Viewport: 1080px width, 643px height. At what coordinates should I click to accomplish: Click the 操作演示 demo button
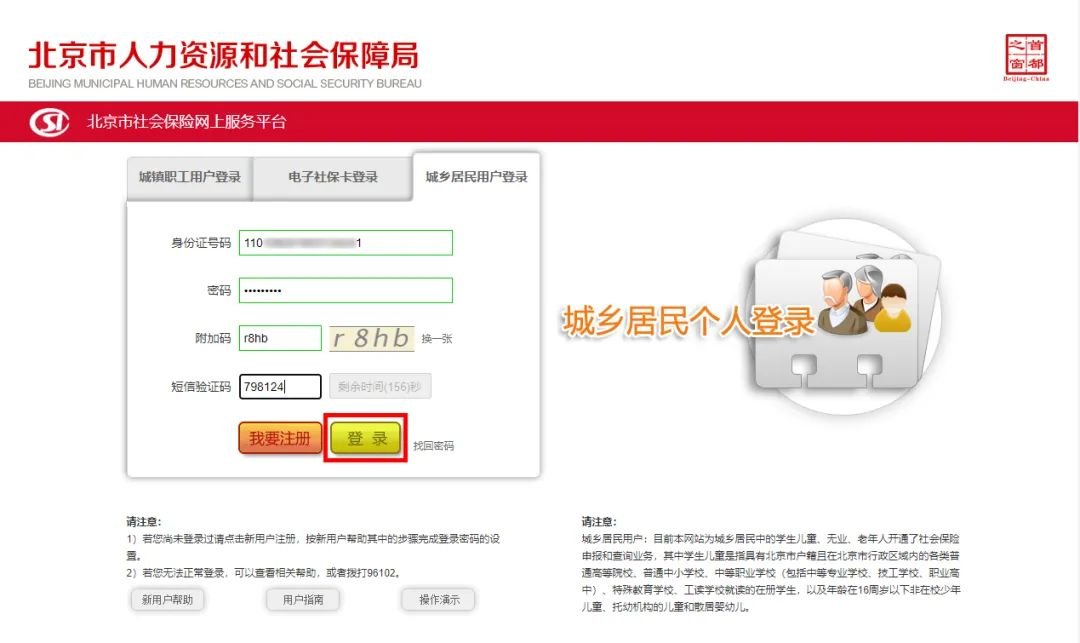tap(439, 600)
